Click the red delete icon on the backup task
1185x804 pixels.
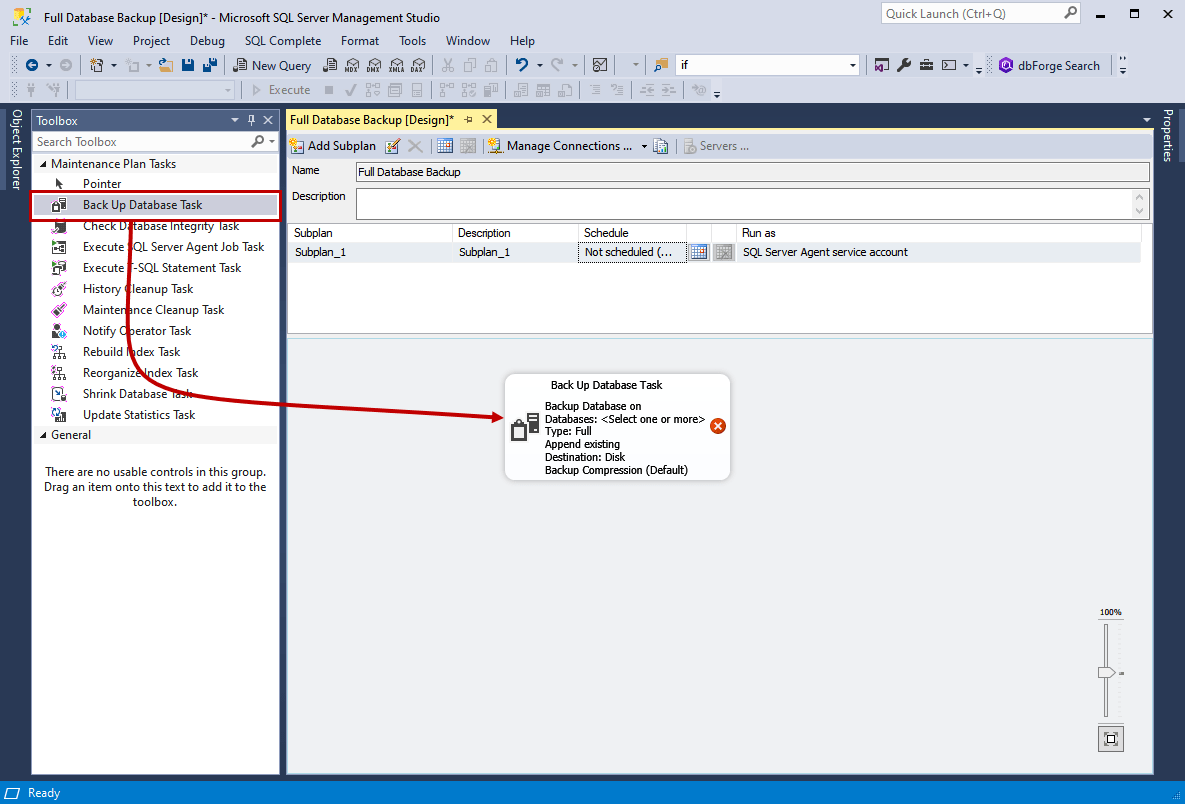point(717,425)
